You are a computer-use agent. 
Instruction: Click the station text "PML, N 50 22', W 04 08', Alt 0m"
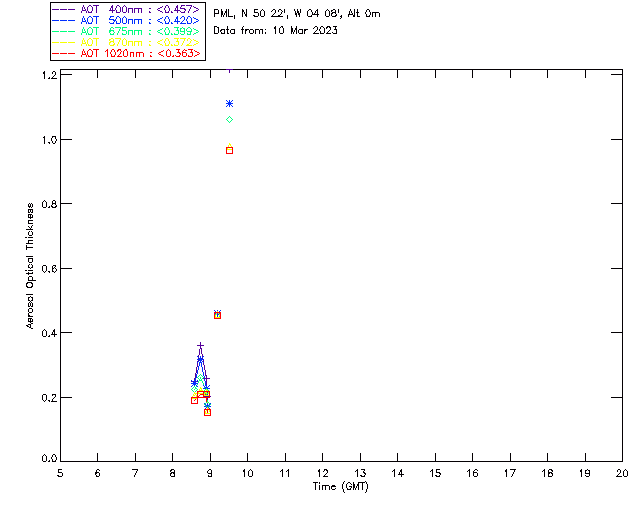(x=297, y=13)
